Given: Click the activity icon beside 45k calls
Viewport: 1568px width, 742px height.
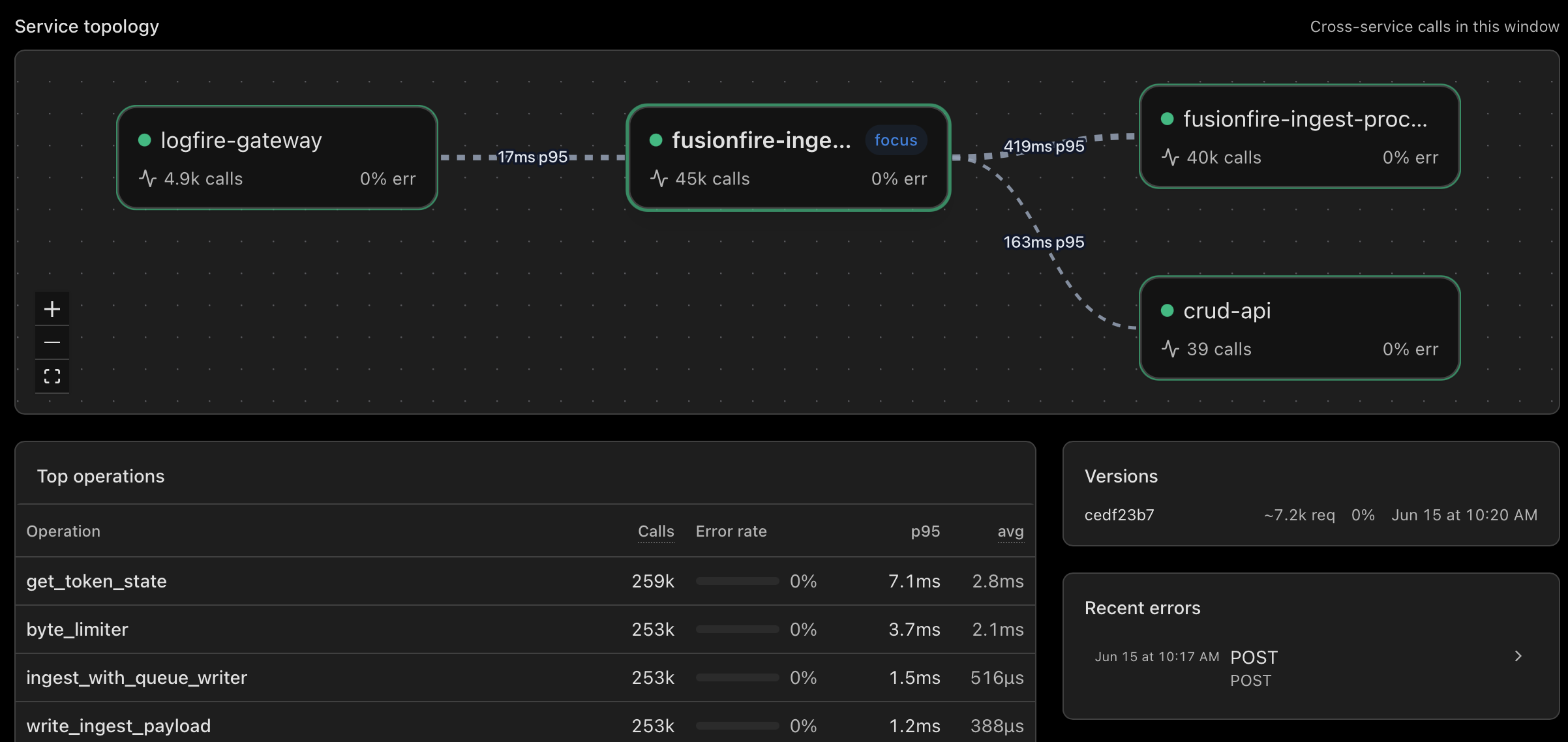Looking at the screenshot, I should [659, 179].
